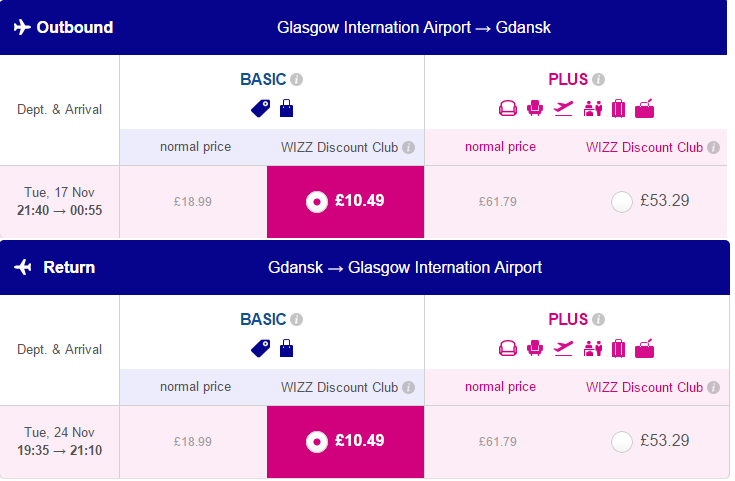Click outbound PLUS airplane takeoff icon
Viewport: 735px width, 481px height.
coord(563,108)
